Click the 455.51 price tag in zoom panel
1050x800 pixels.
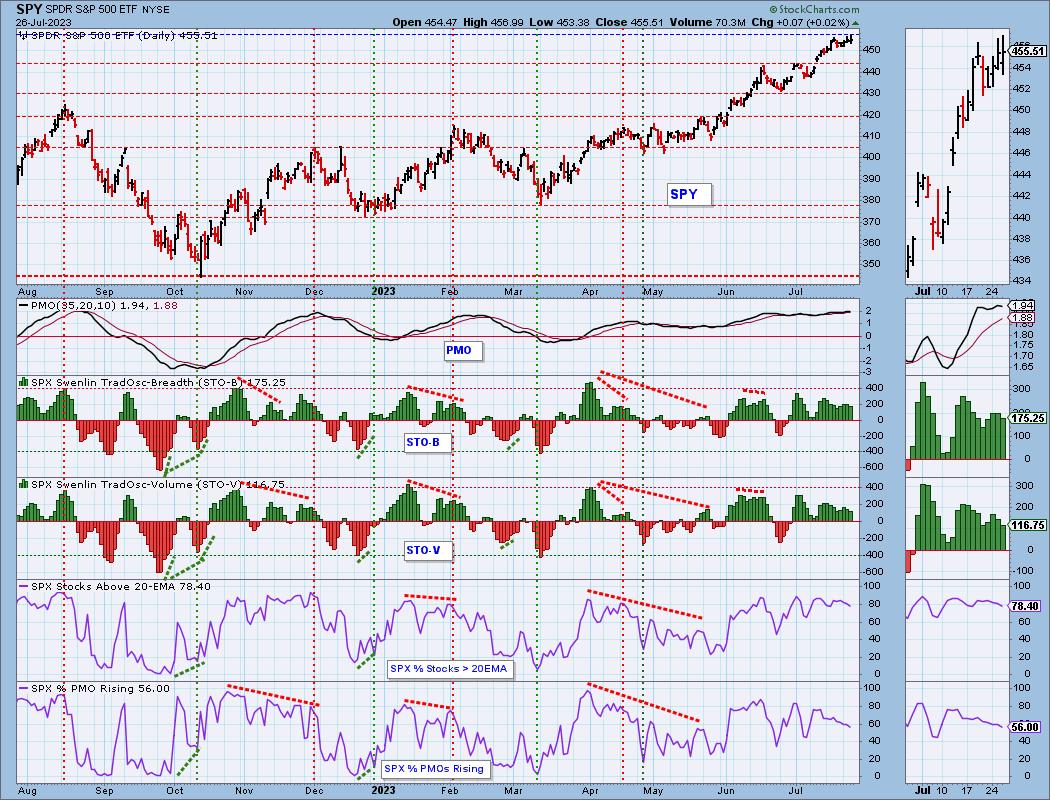pyautogui.click(x=1029, y=51)
